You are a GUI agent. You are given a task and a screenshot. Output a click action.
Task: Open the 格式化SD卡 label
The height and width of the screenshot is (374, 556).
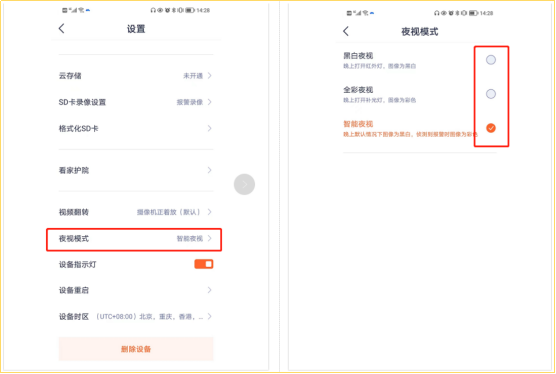point(78,128)
